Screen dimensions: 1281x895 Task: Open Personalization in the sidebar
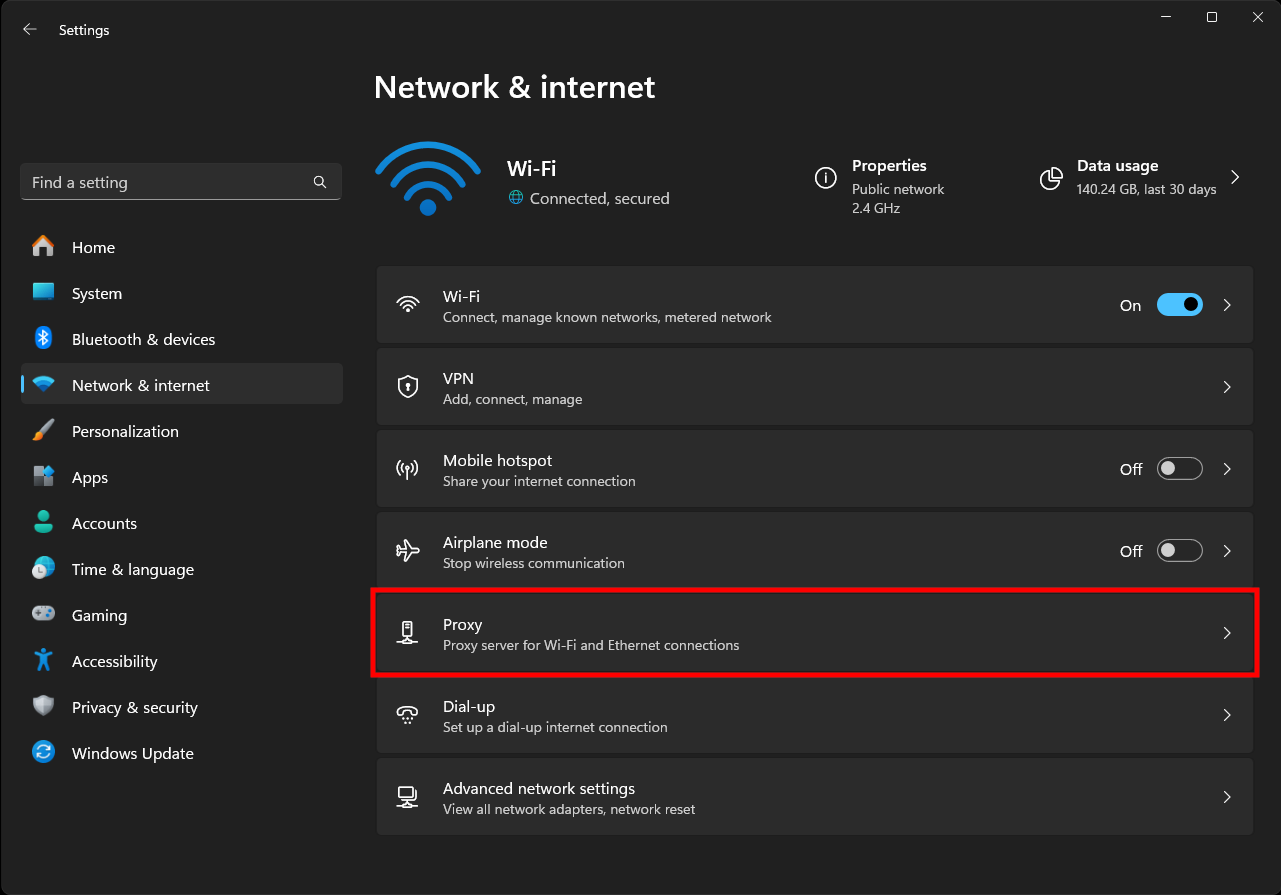click(125, 431)
